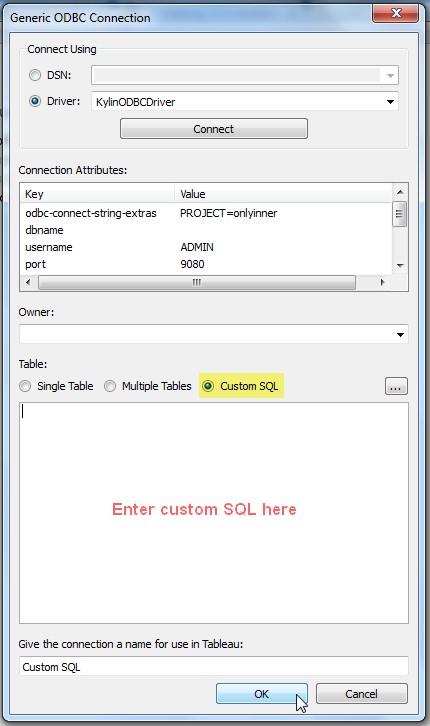Viewport: 430px width, 726px height.
Task: Click the horizontal scroll right arrow
Action: coord(382,282)
